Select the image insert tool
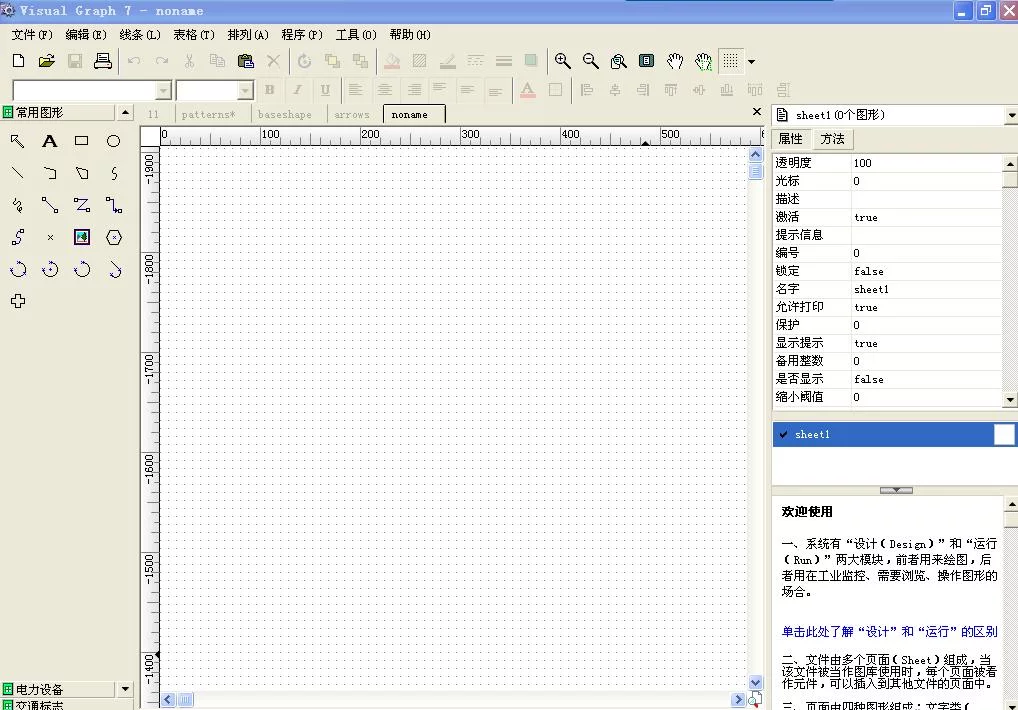This screenshot has height=710, width=1018. coord(82,237)
